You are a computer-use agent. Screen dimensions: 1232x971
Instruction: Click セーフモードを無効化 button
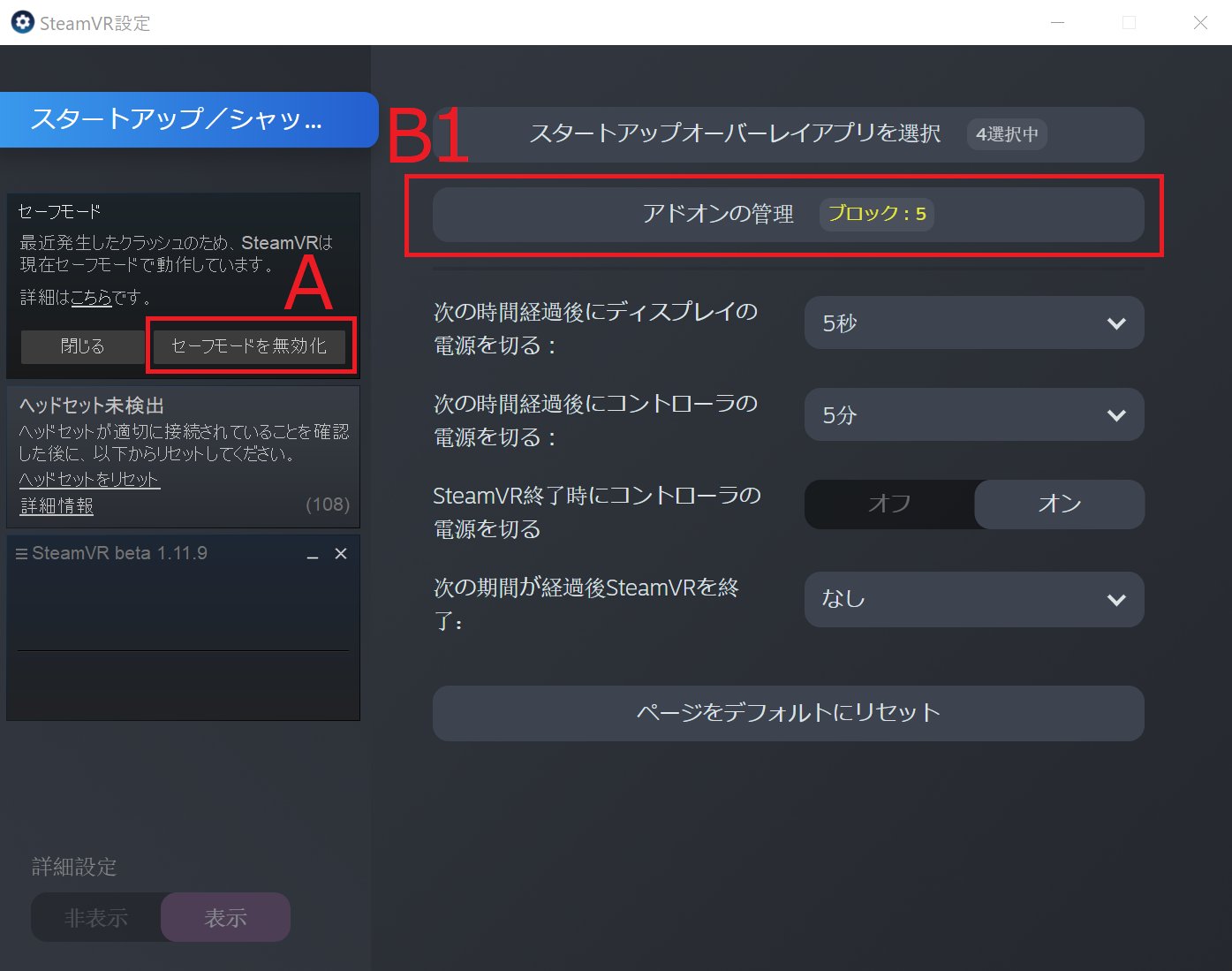pyautogui.click(x=249, y=346)
